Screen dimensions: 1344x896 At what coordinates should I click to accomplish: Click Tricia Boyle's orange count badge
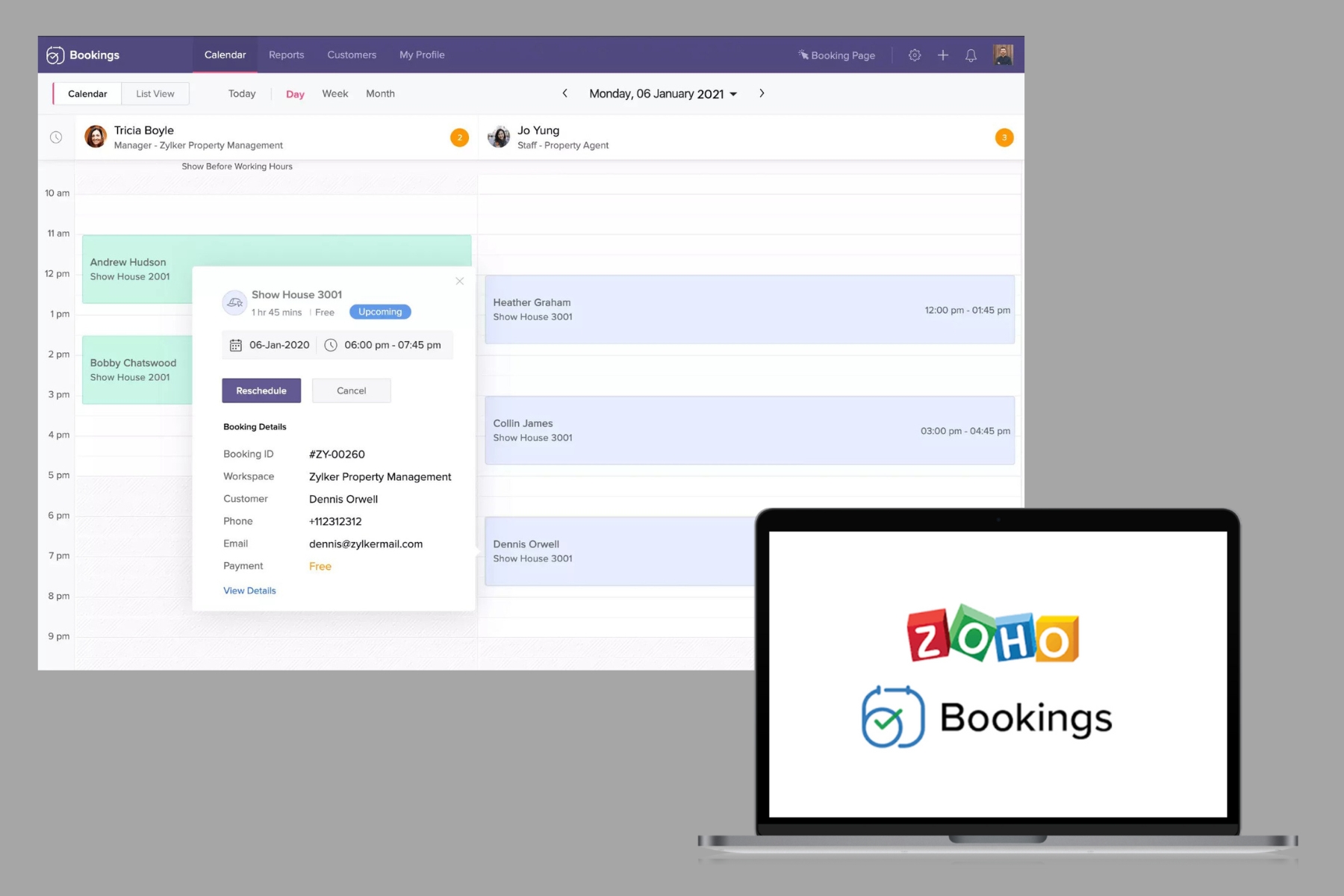pos(460,137)
